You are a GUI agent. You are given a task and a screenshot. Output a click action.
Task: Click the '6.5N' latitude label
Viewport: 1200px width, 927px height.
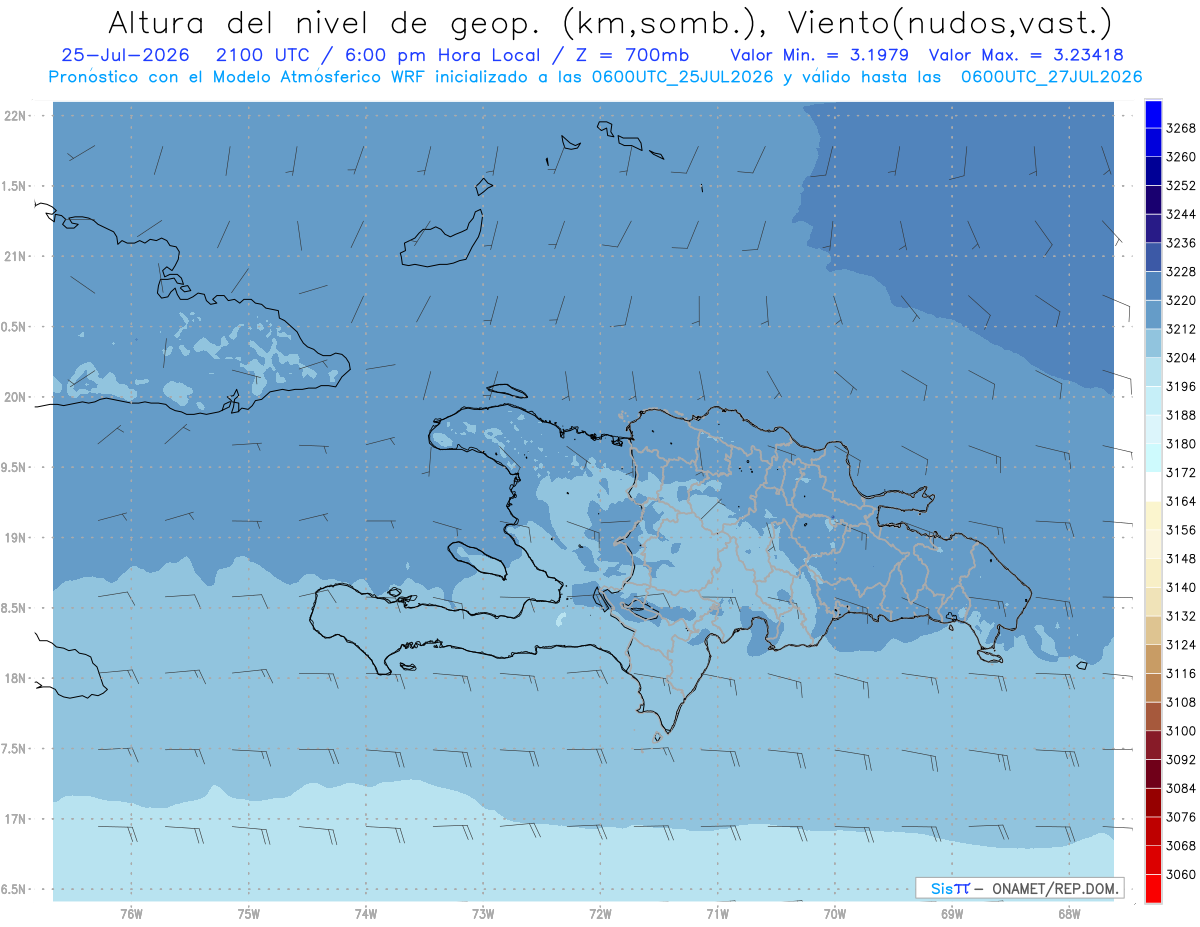pyautogui.click(x=15, y=889)
